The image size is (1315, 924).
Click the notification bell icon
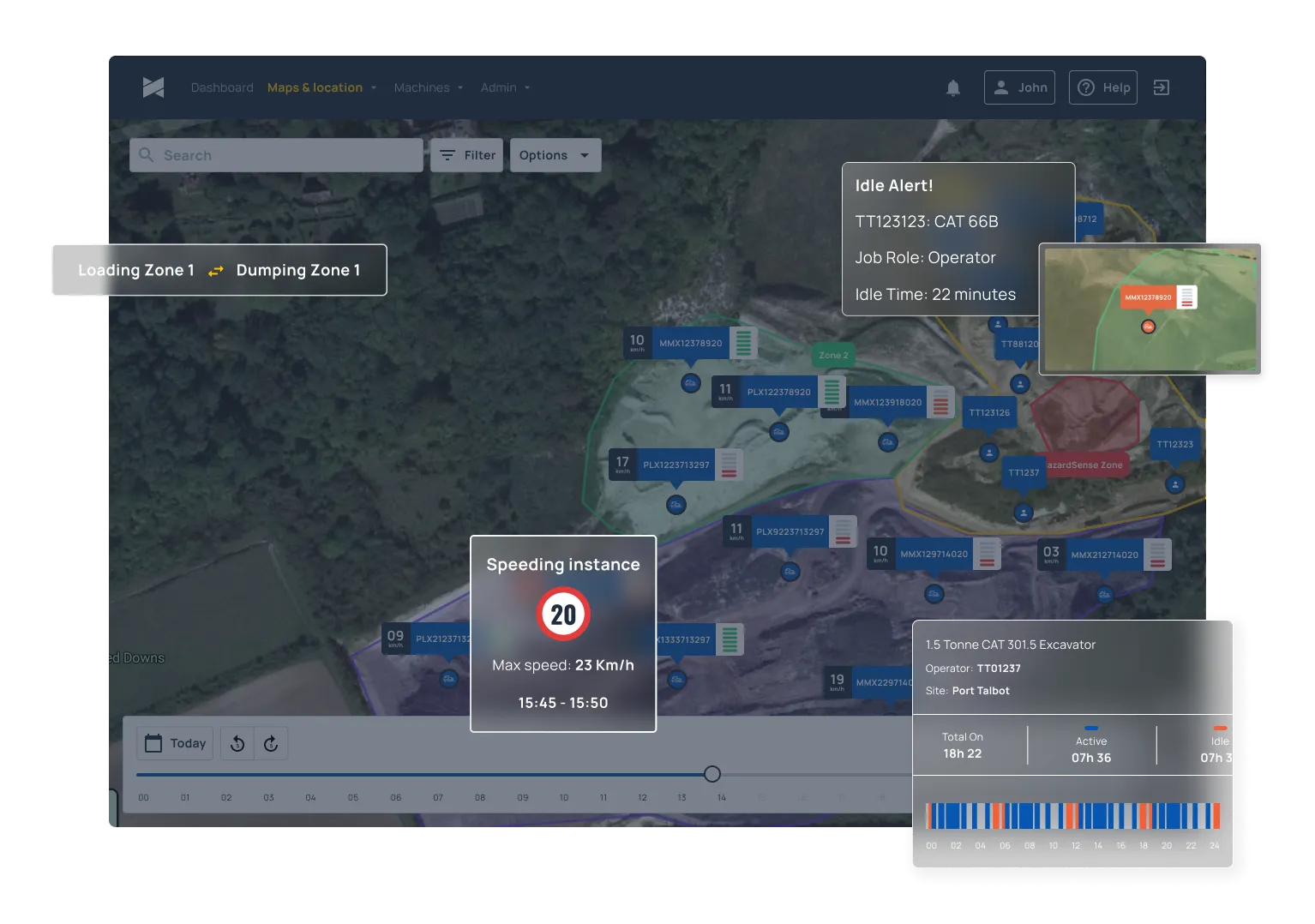click(953, 87)
